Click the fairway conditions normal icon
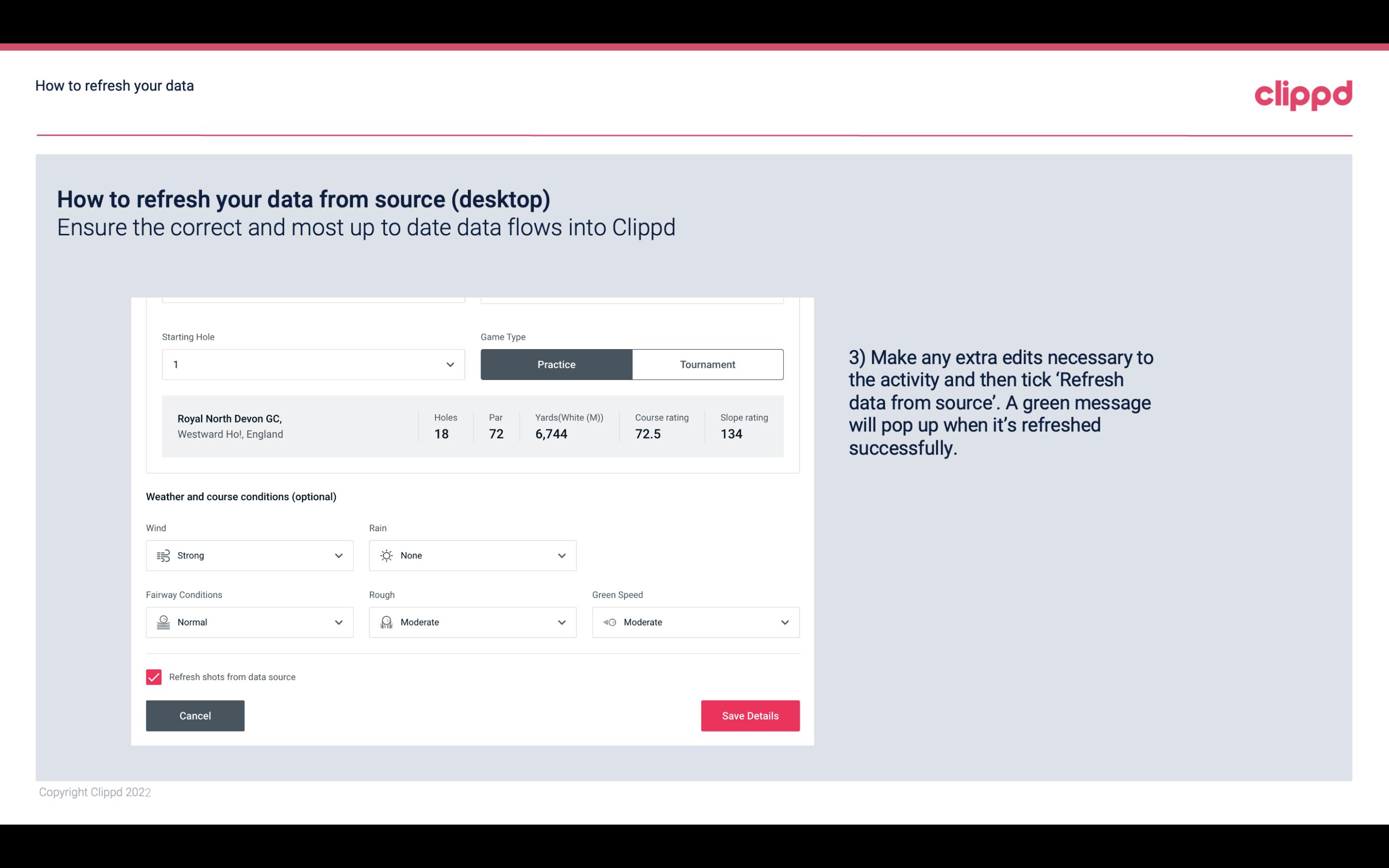Screen dimensions: 1389x868 (x=162, y=622)
